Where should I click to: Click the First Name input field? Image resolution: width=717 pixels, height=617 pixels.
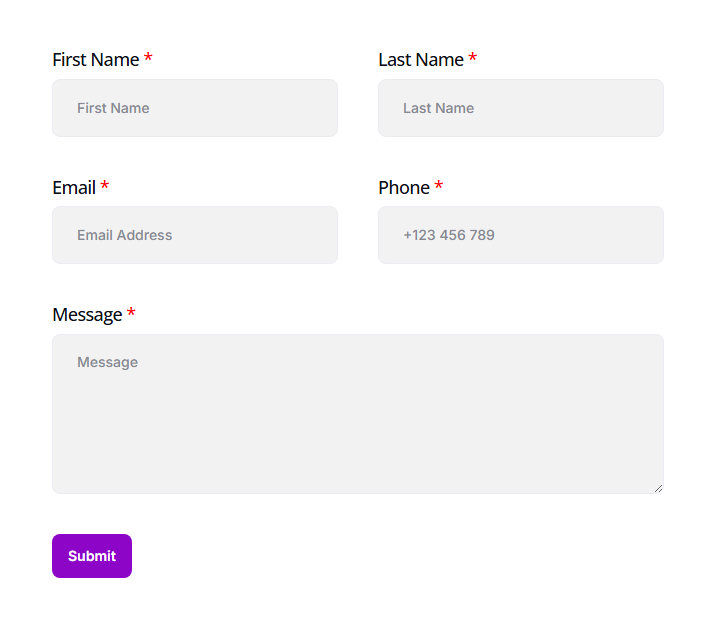click(195, 108)
